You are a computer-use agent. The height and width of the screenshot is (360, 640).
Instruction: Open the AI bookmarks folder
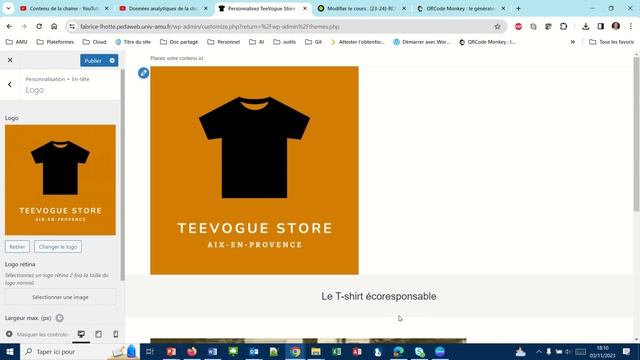tap(257, 42)
